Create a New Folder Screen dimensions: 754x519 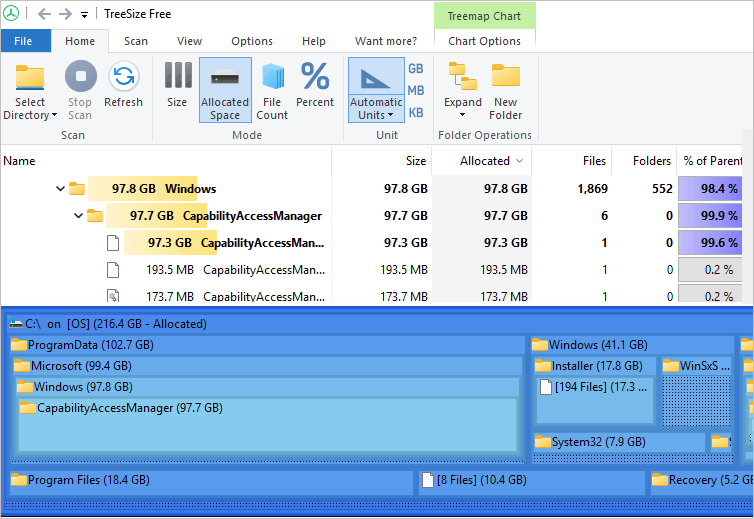point(505,91)
